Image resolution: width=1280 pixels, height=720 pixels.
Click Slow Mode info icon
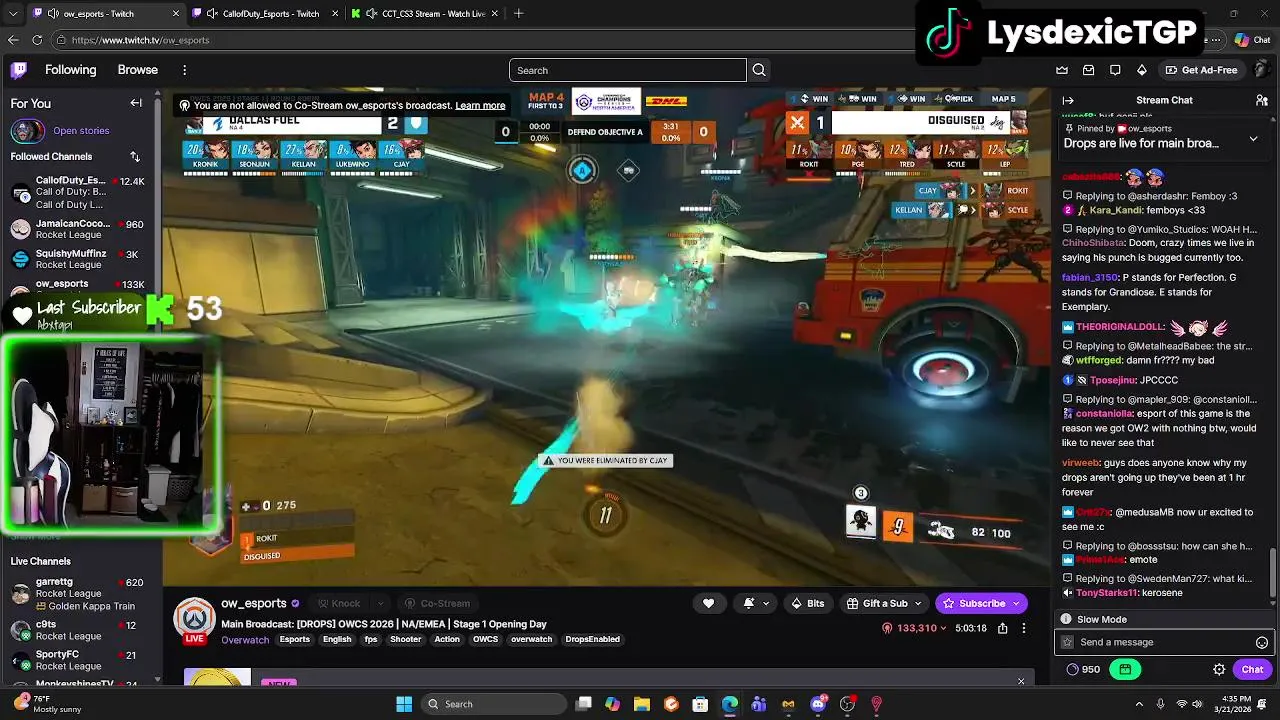(x=1067, y=619)
